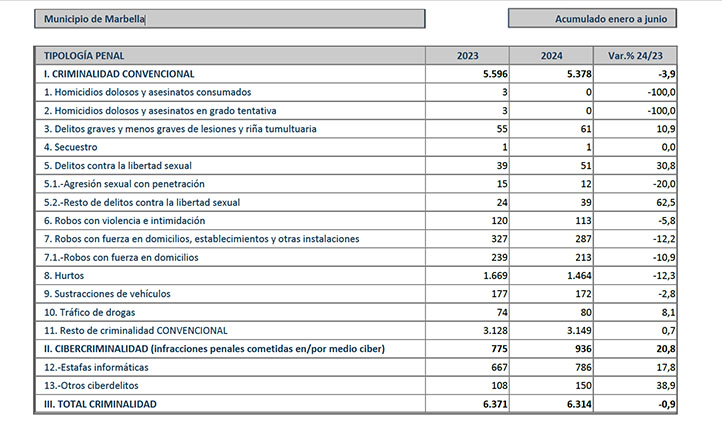The width and height of the screenshot is (722, 422).
Task: Click the value 3.128
Action: [495, 330]
